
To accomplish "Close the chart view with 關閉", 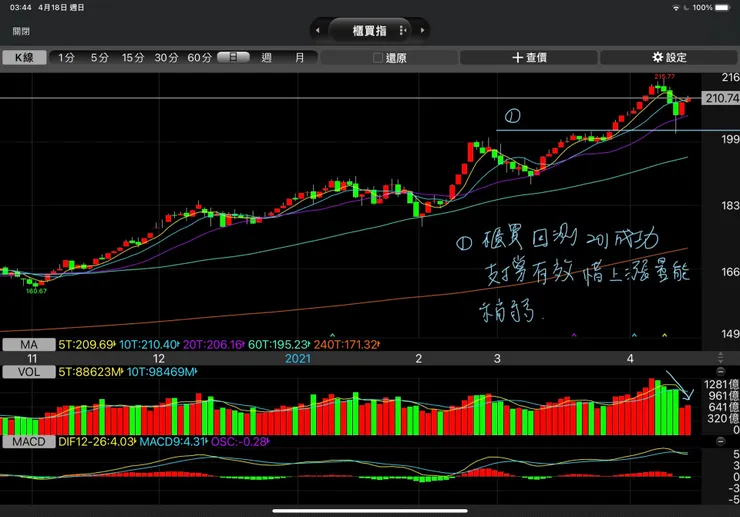I will point(21,31).
